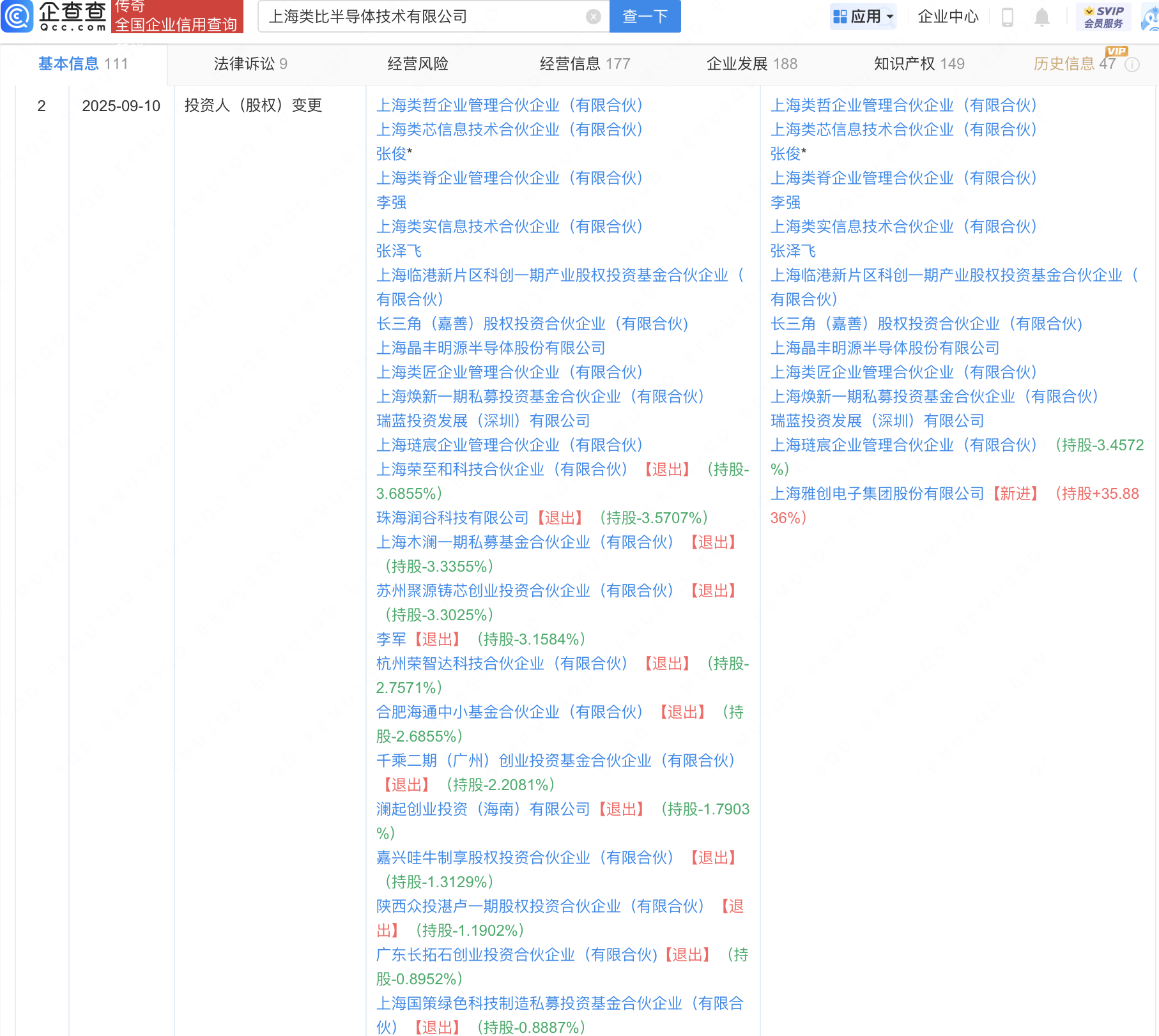Switch to 经营风险 tab
Image resolution: width=1159 pixels, height=1036 pixels.
click(418, 64)
